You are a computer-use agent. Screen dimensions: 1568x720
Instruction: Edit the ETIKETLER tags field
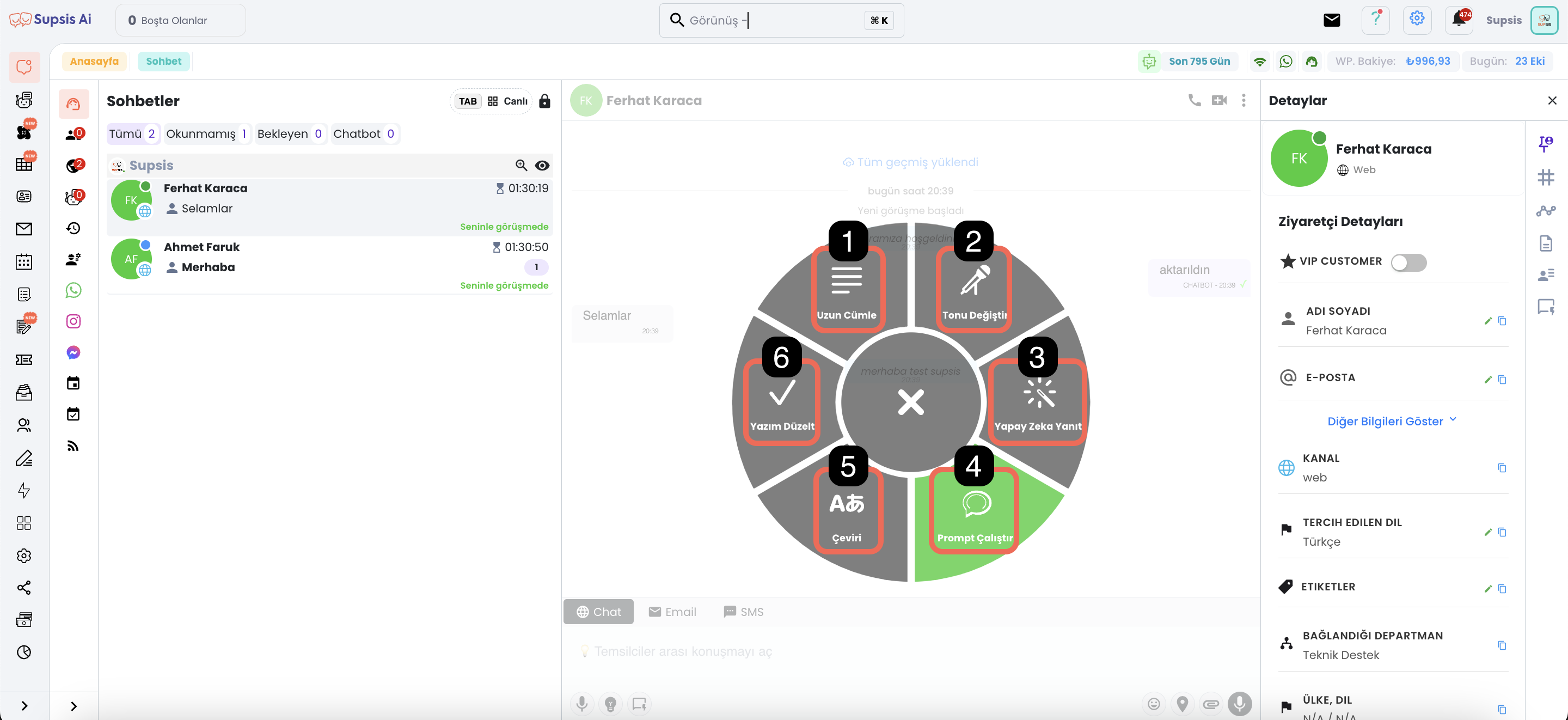pos(1487,588)
